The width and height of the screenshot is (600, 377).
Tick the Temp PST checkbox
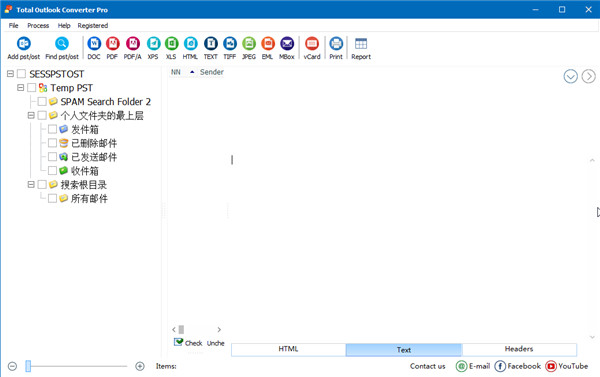point(31,88)
